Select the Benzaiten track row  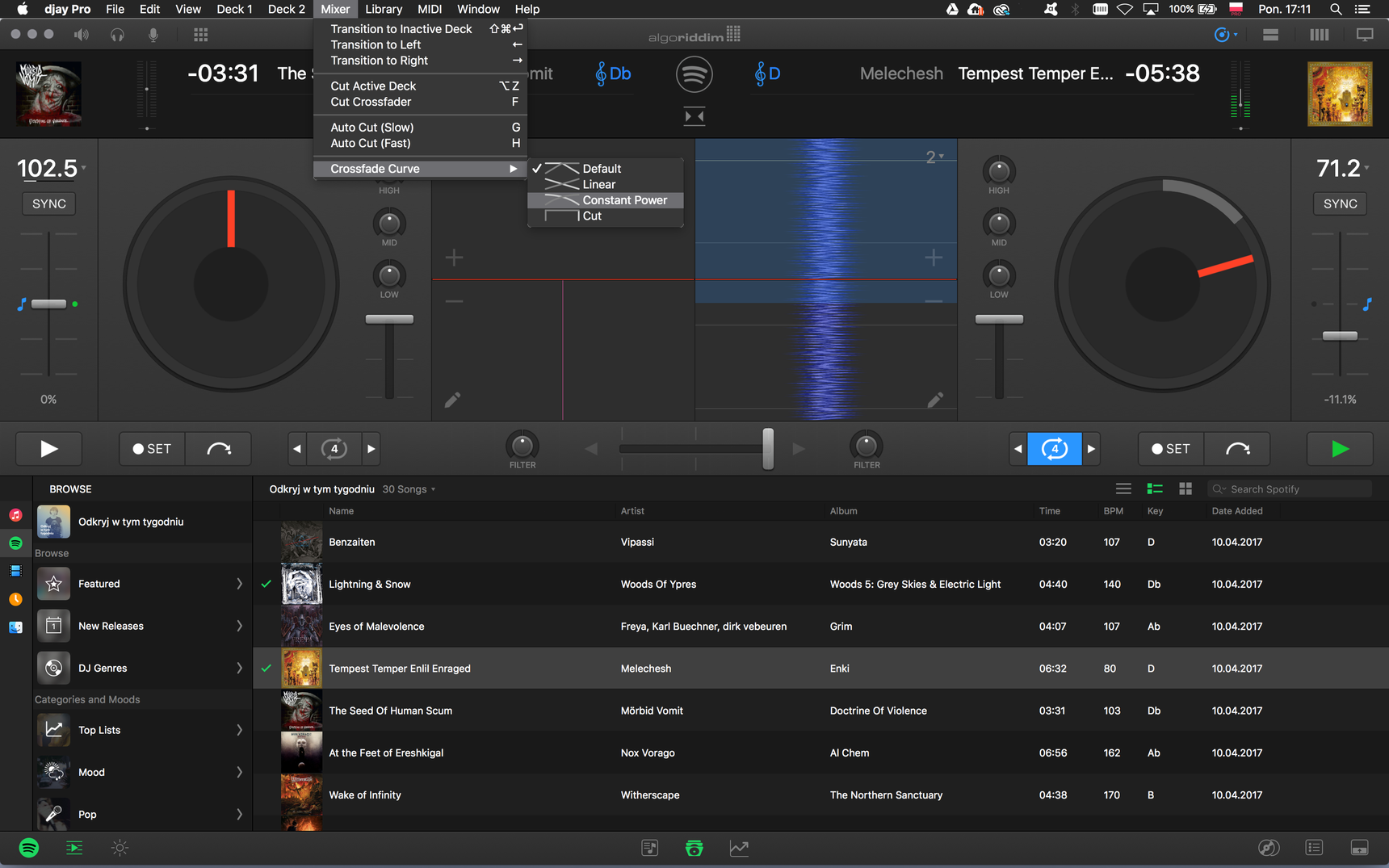coord(820,542)
